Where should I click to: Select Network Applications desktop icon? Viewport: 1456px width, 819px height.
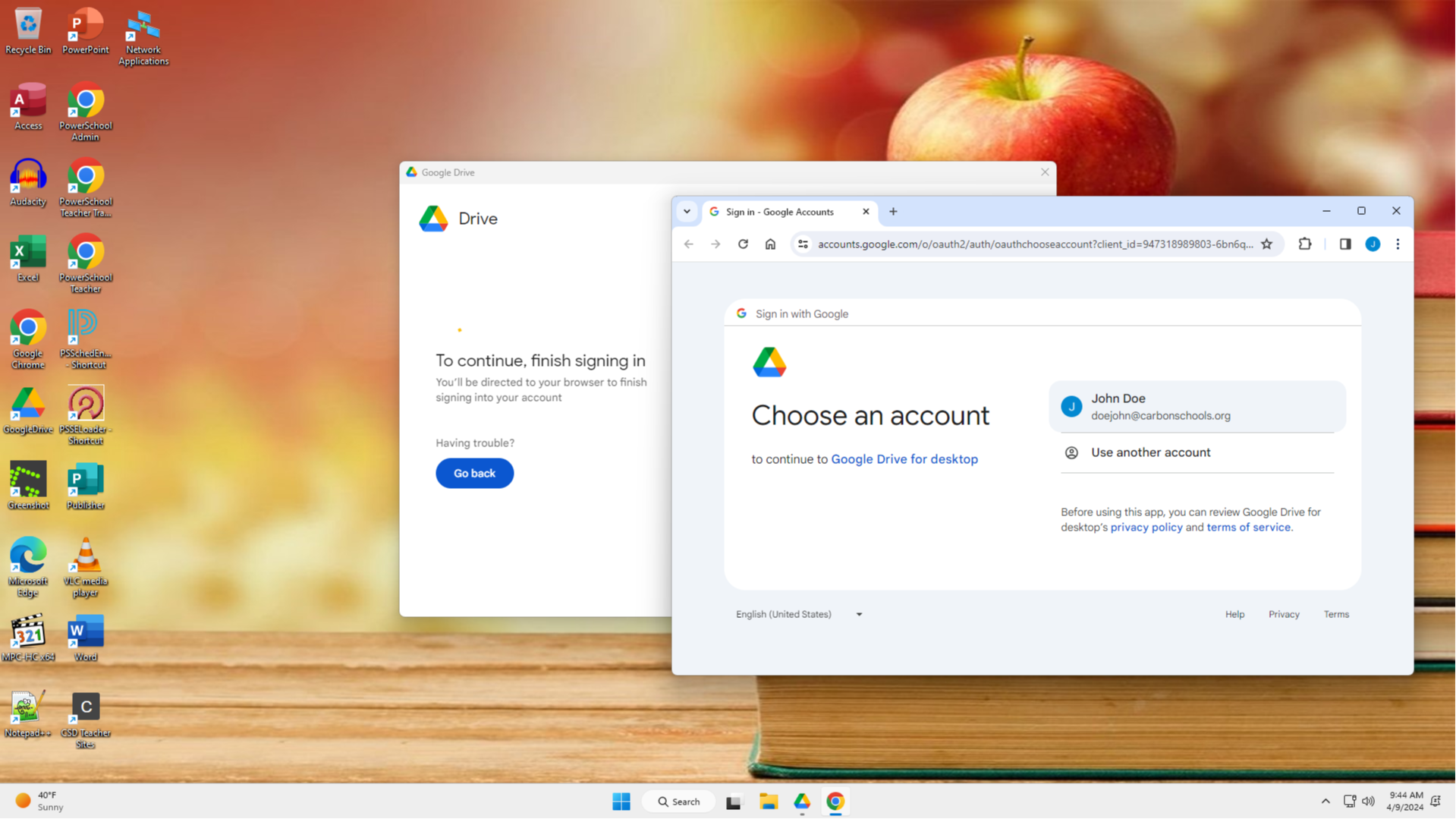143,37
